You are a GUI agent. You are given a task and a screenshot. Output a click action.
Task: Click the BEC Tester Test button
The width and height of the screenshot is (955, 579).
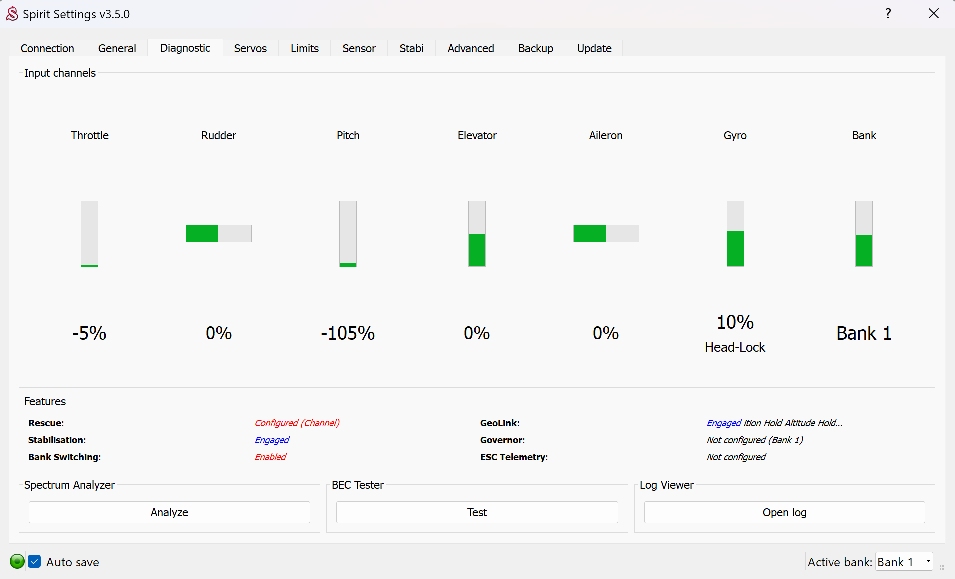point(477,512)
